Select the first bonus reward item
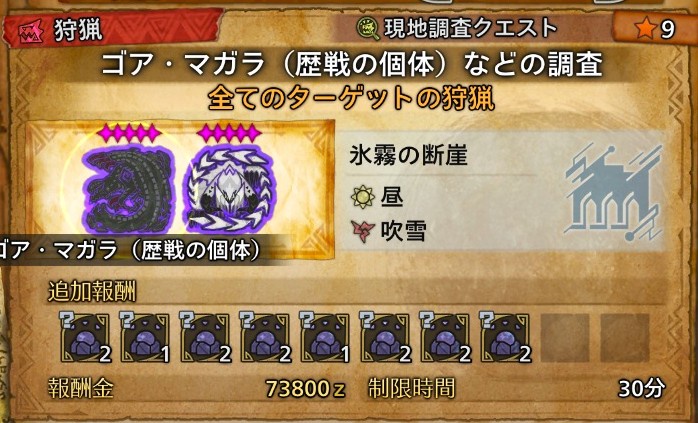 click(85, 337)
